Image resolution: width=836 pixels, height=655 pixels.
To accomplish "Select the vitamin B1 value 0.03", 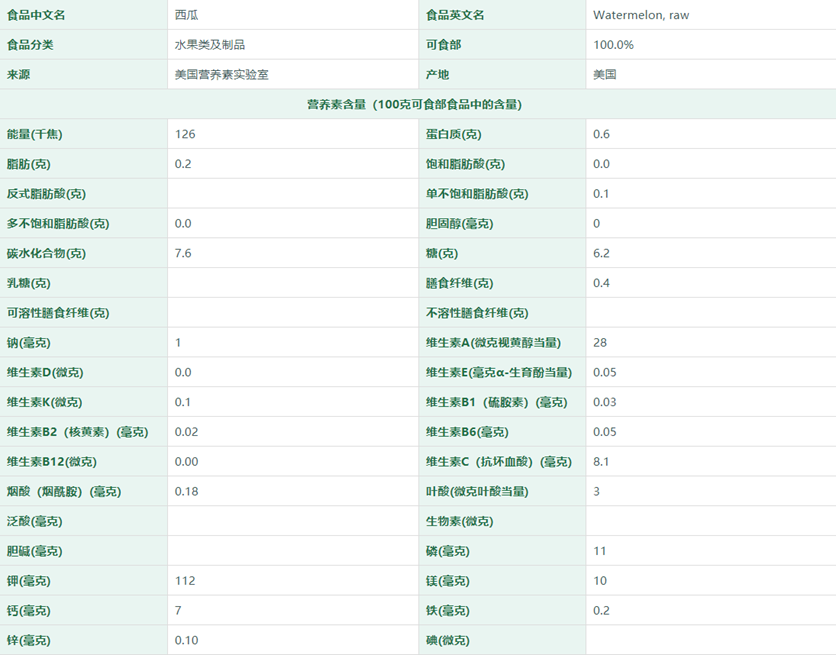I will [605, 402].
